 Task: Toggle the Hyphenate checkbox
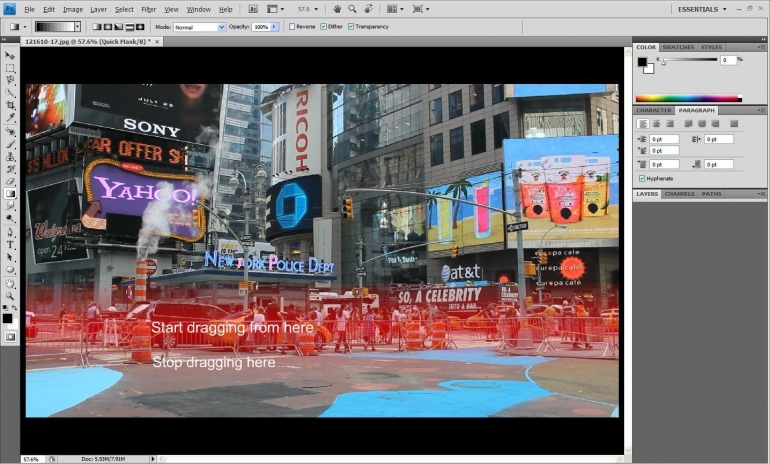coord(642,178)
